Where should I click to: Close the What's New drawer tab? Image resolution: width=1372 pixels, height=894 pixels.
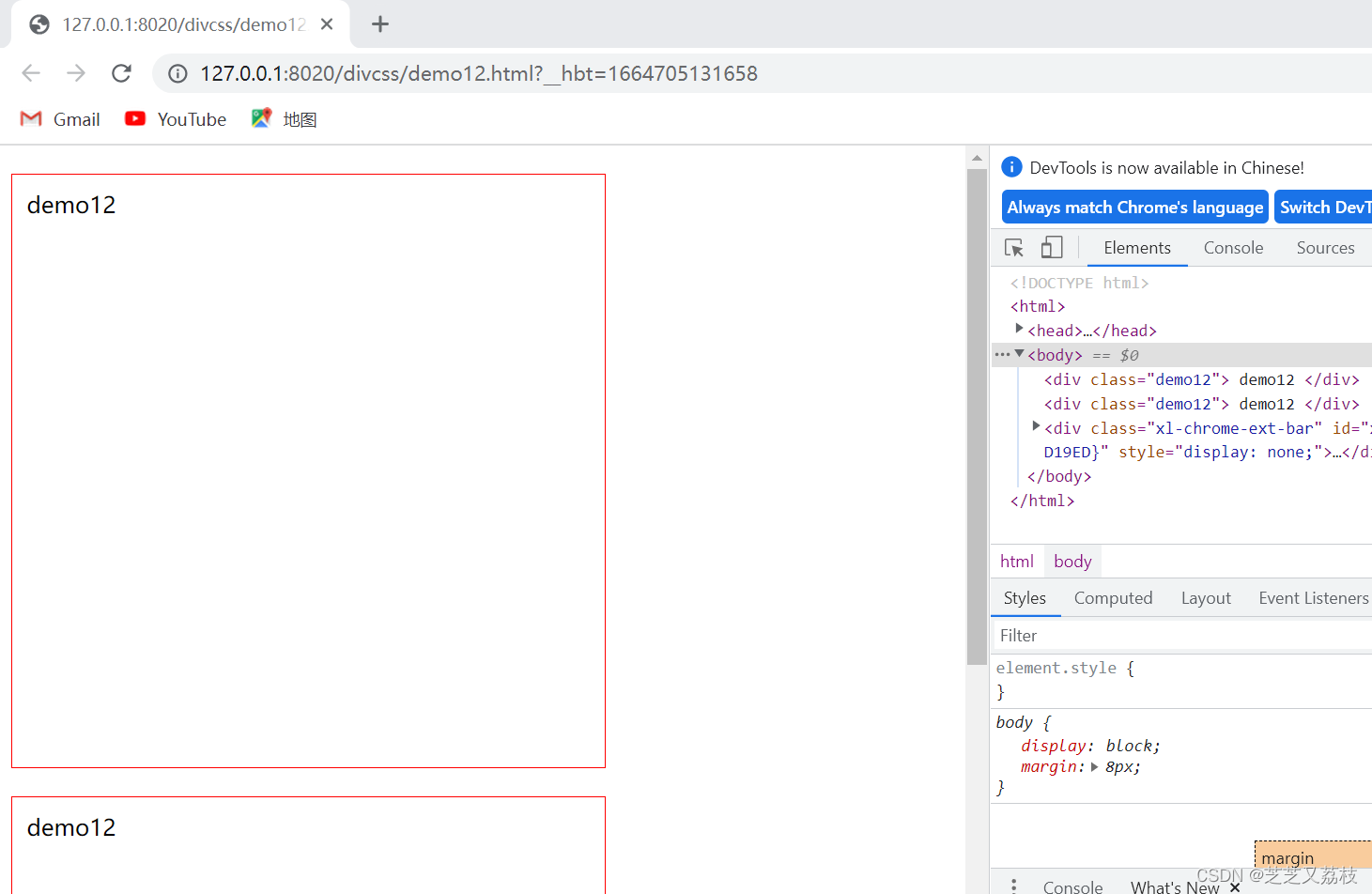click(x=1235, y=886)
